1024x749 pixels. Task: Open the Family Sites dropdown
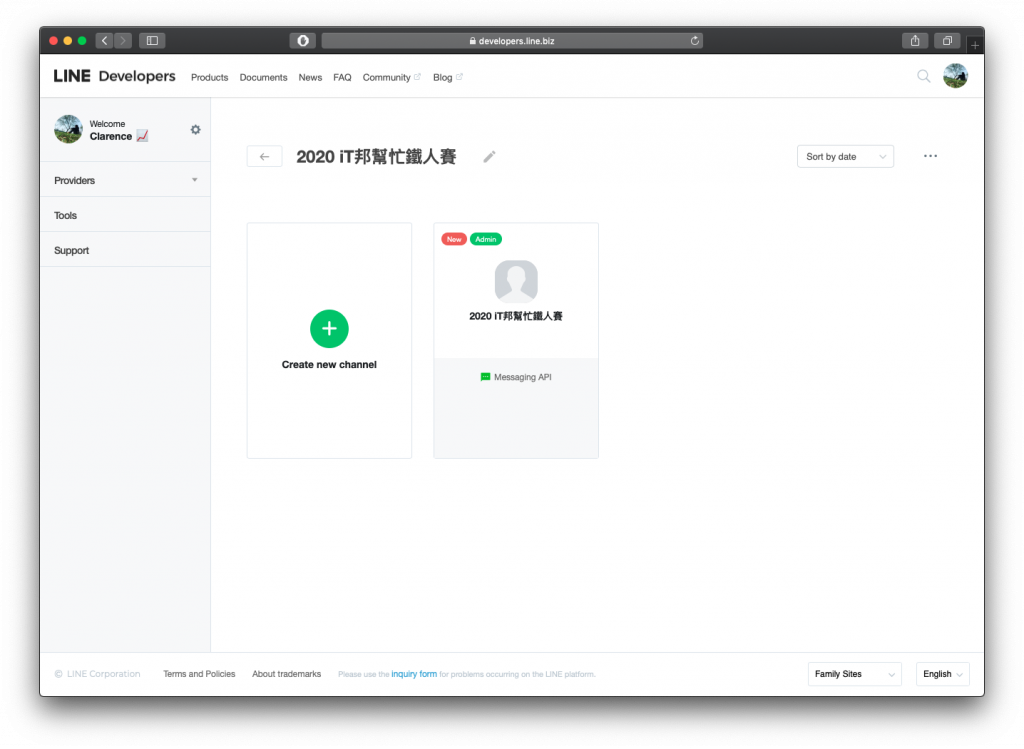point(854,674)
